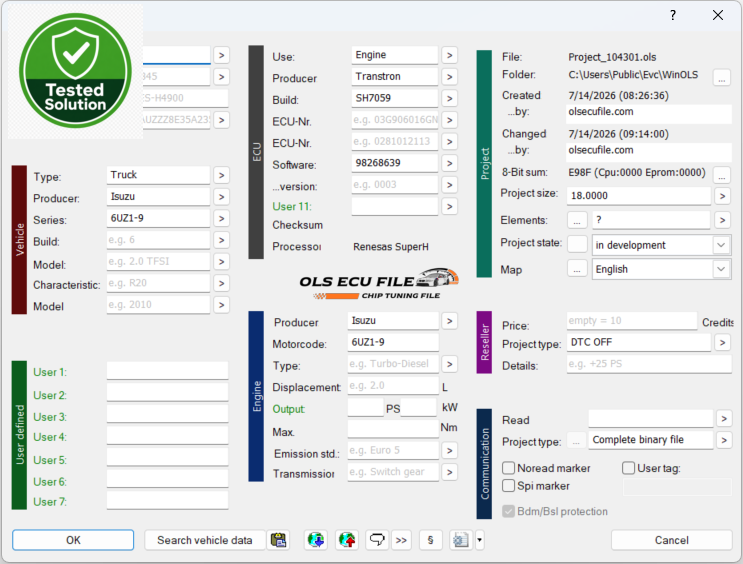Click the > arrow next to Software 98268639
Viewport: 743px width, 564px height.
tap(449, 164)
